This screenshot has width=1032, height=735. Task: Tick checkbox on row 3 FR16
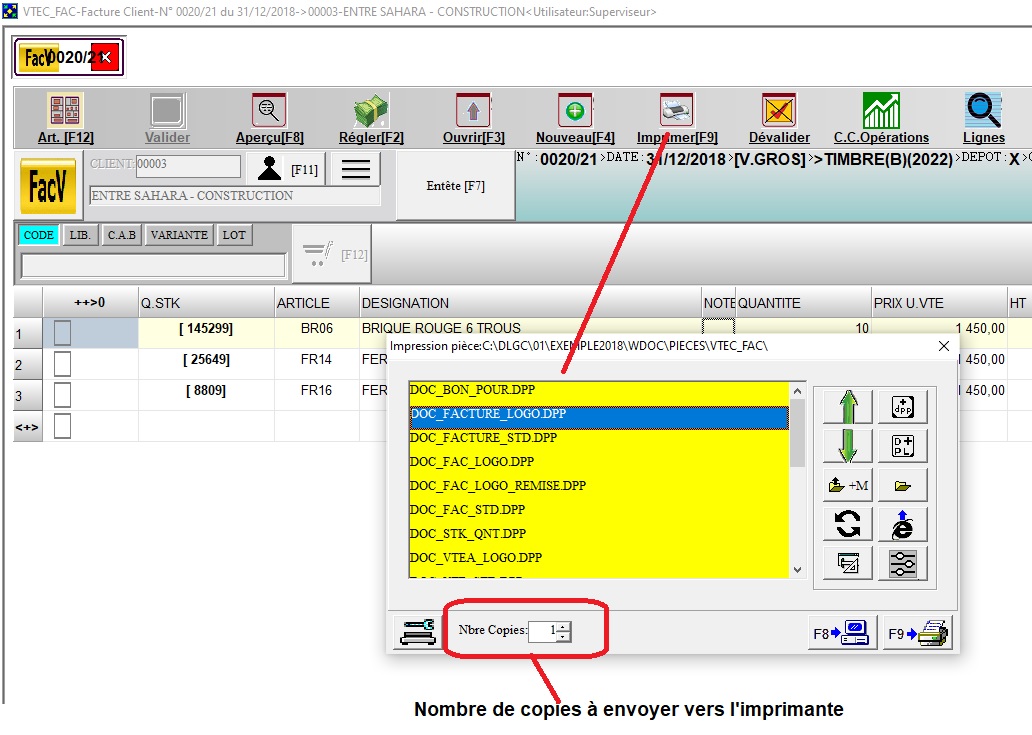[63, 395]
